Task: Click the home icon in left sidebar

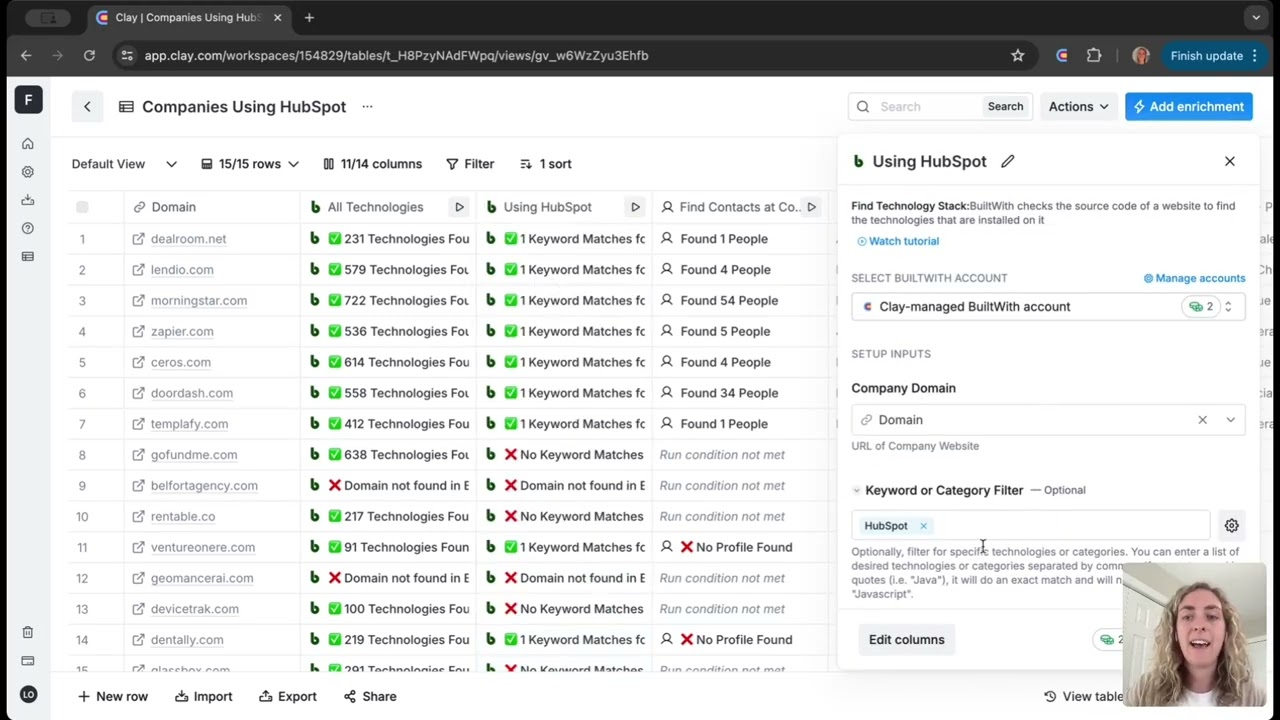Action: (28, 144)
